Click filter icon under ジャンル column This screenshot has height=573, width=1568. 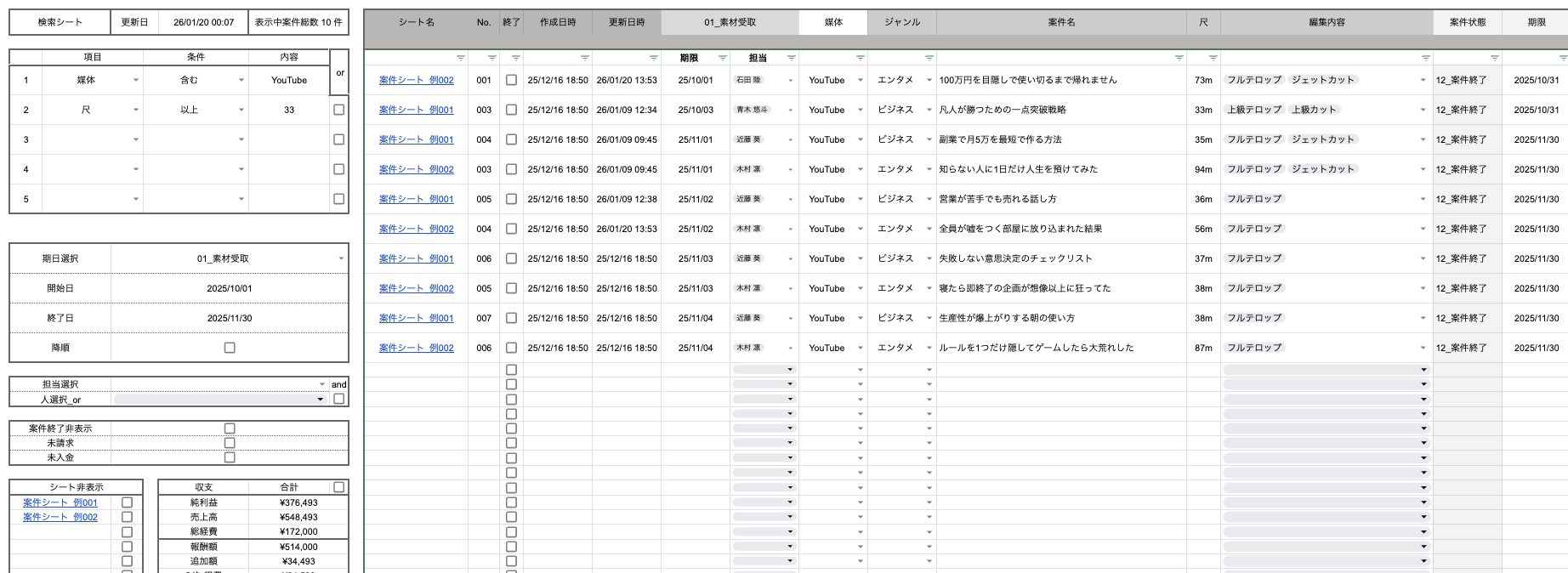point(929,58)
